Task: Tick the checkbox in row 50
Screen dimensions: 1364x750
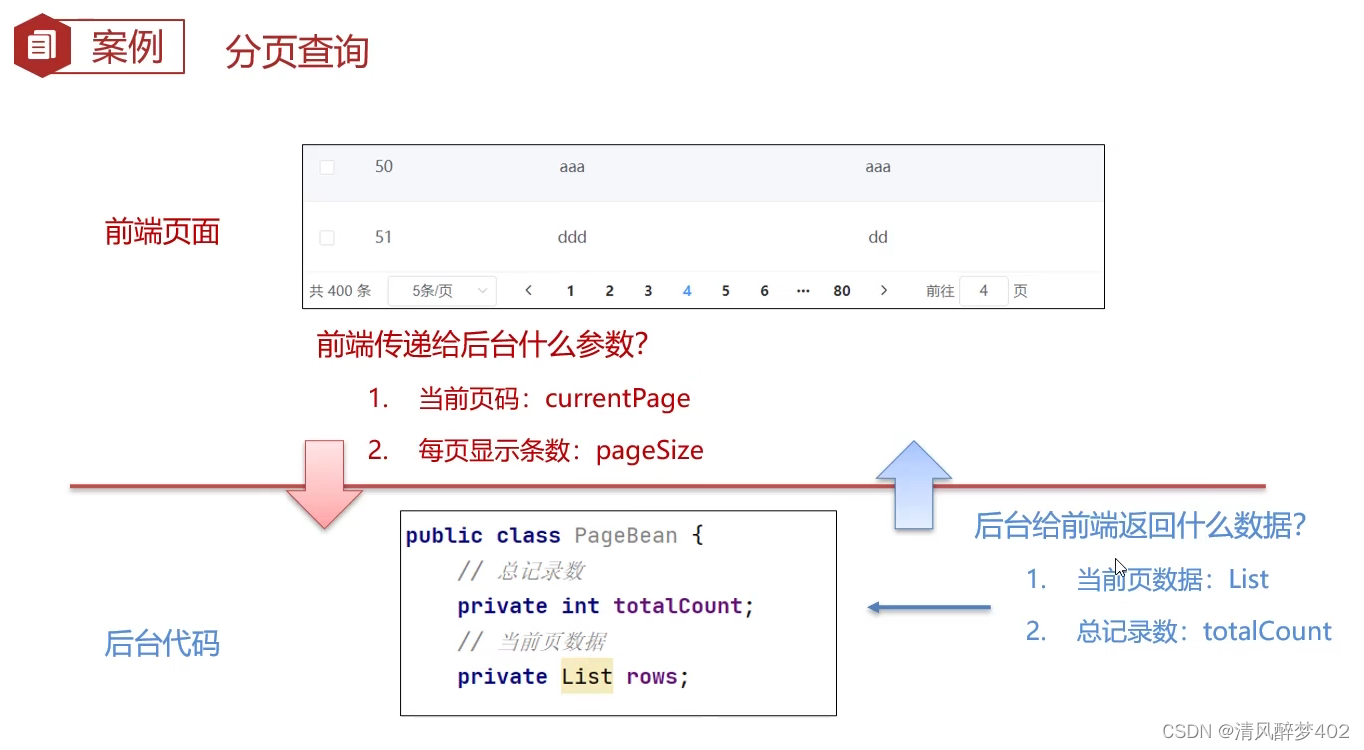Action: 327,167
